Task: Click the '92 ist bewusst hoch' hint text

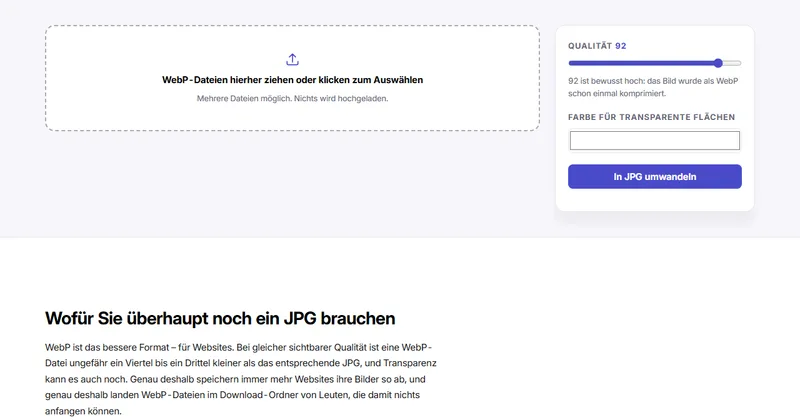Action: click(653, 87)
